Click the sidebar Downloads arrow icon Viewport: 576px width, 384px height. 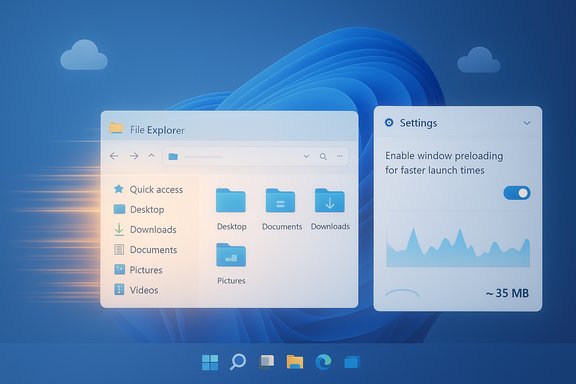119,229
